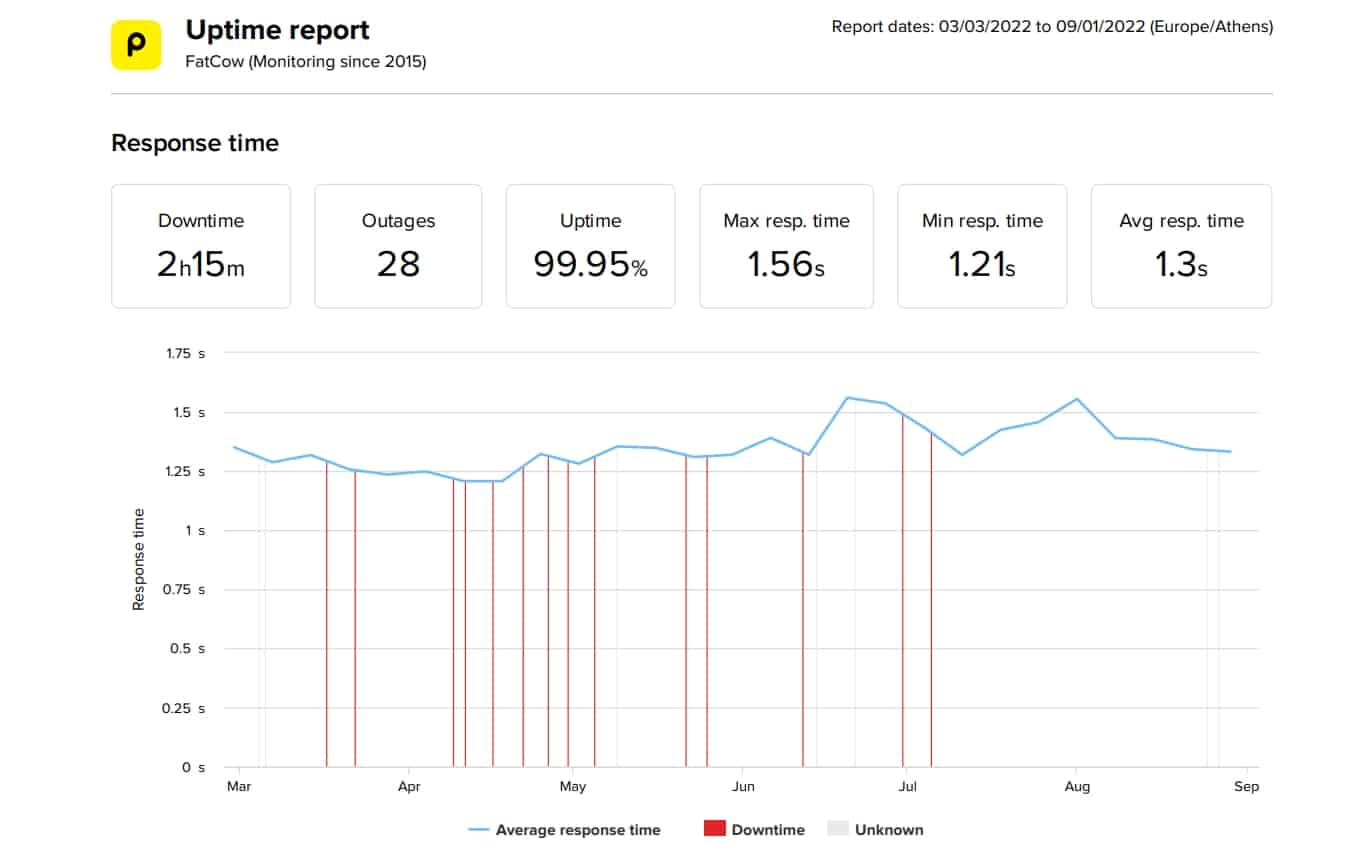This screenshot has height=850, width=1364.
Task: Open the Outages 28 stat card
Action: pos(398,246)
